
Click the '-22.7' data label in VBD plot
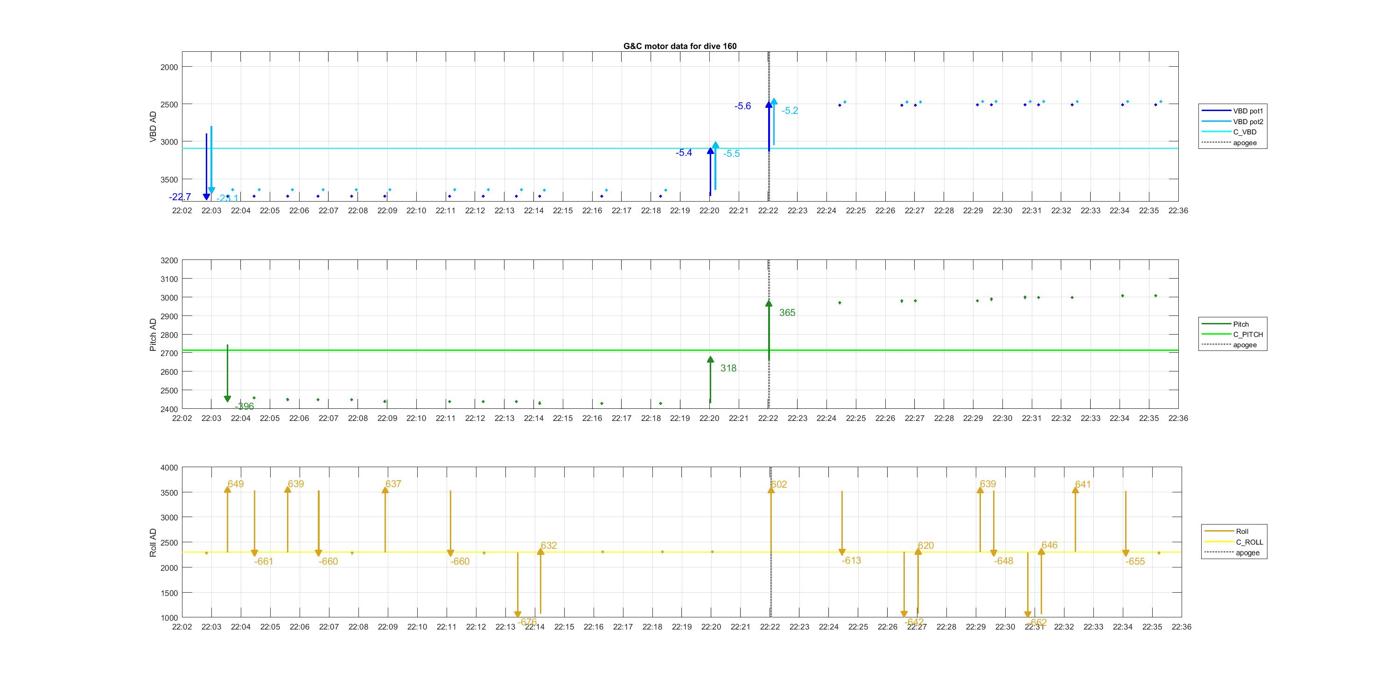(180, 197)
